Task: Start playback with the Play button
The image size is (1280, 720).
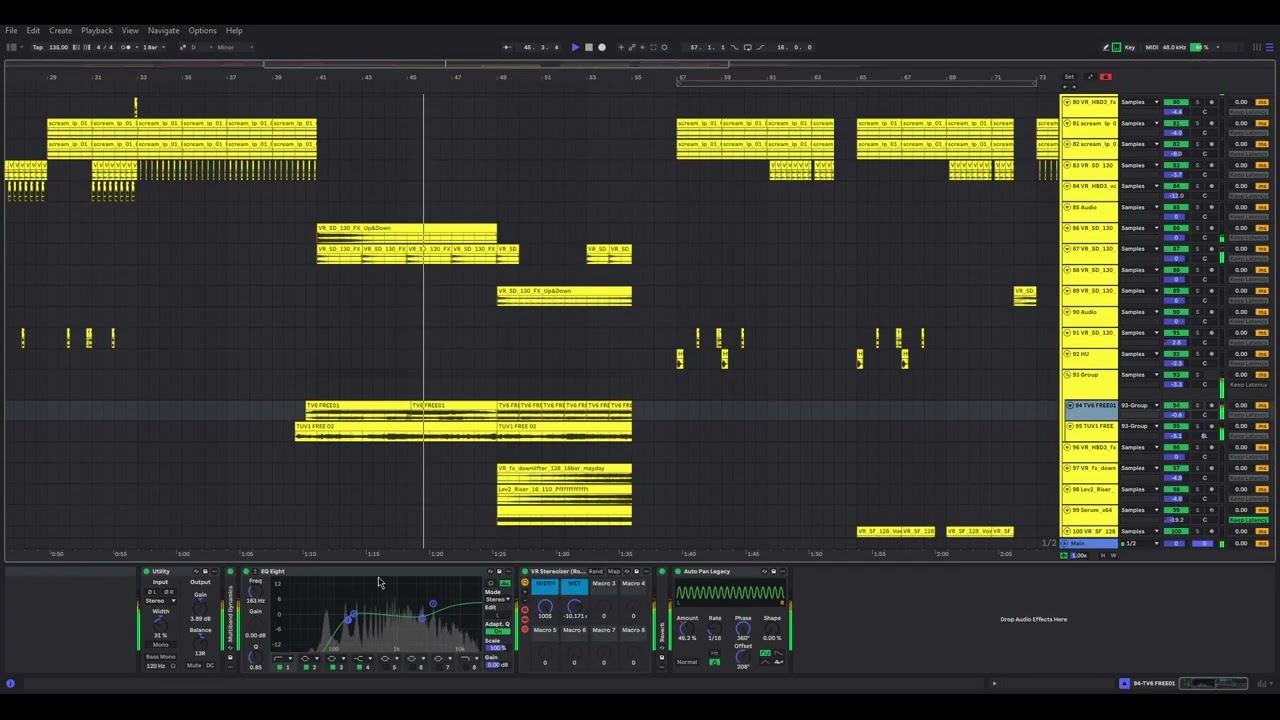Action: tap(575, 47)
